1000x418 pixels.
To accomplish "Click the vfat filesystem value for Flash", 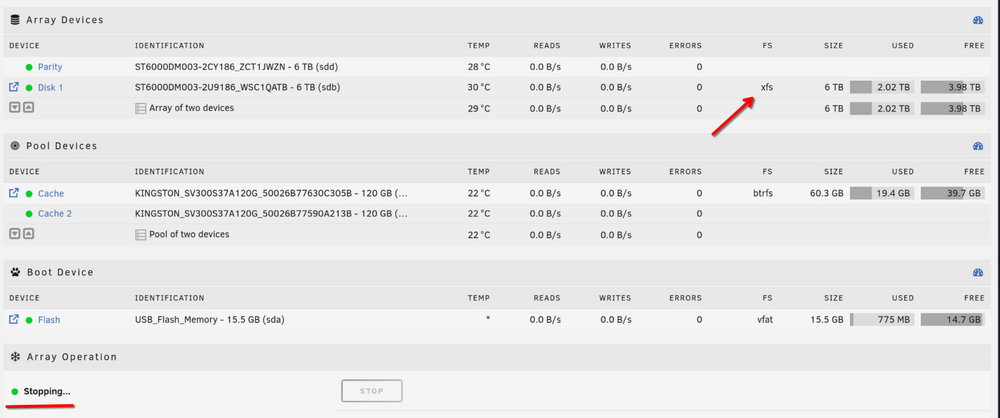I will (x=764, y=320).
